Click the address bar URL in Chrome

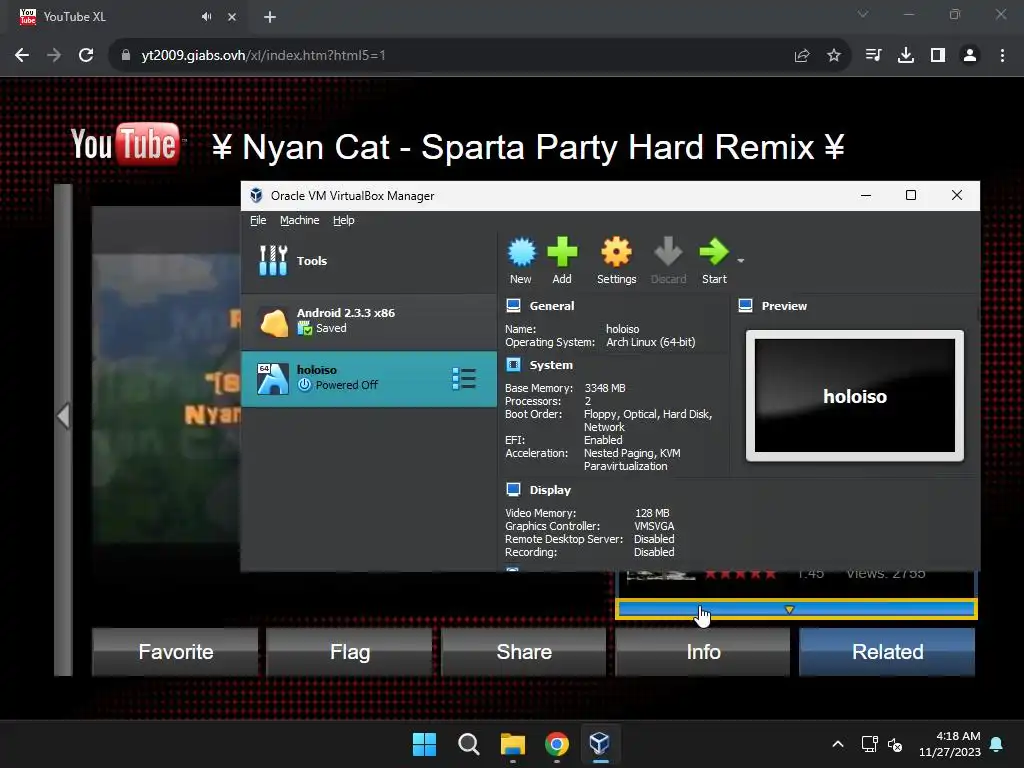click(263, 56)
